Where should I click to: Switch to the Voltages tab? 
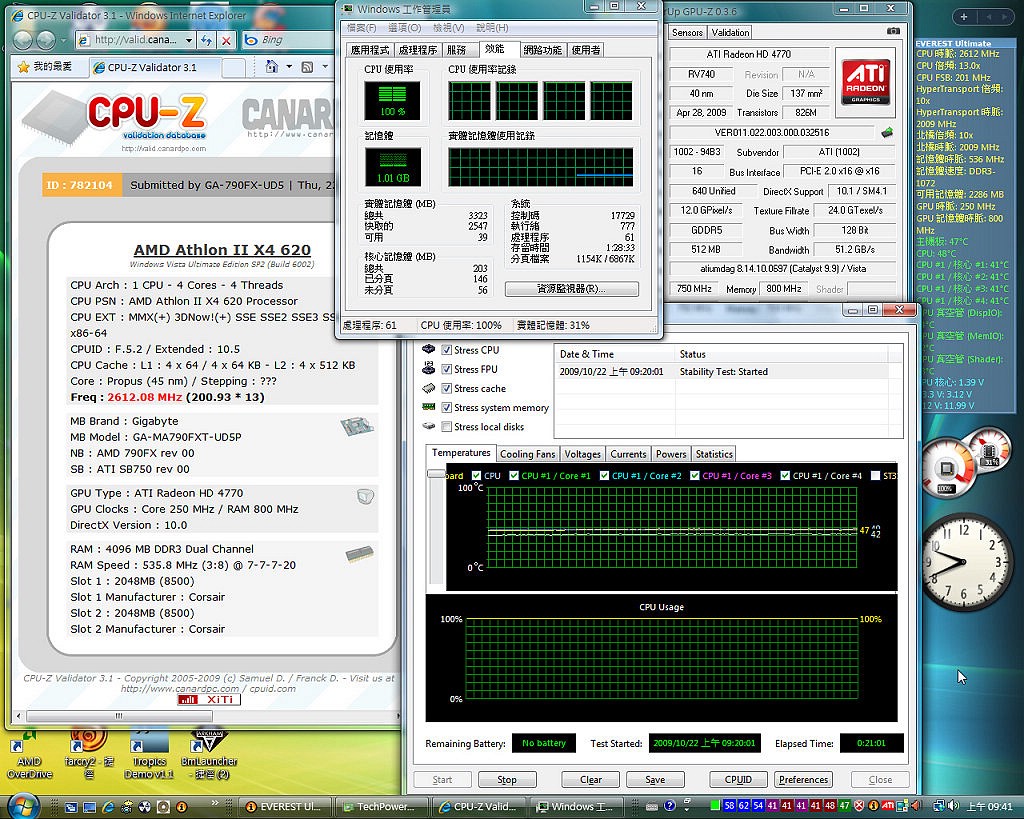(x=583, y=454)
